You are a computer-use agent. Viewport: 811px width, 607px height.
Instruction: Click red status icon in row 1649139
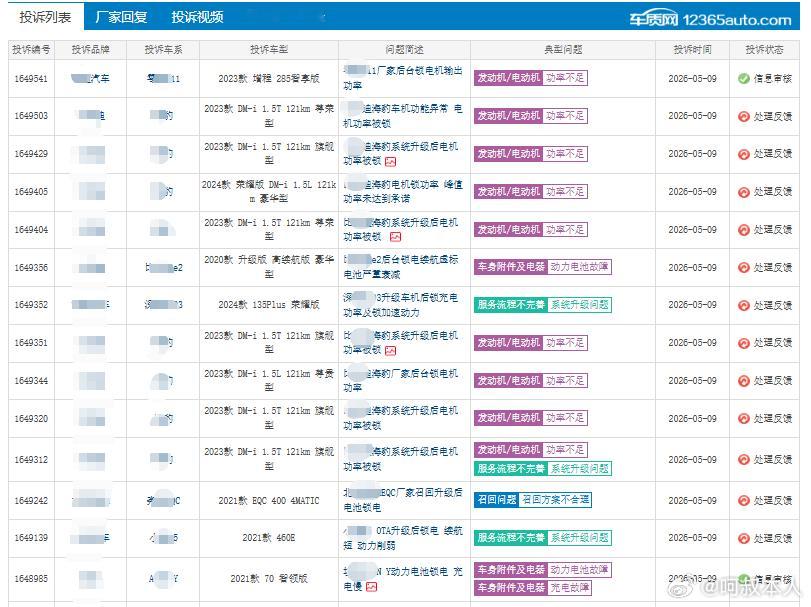(744, 538)
